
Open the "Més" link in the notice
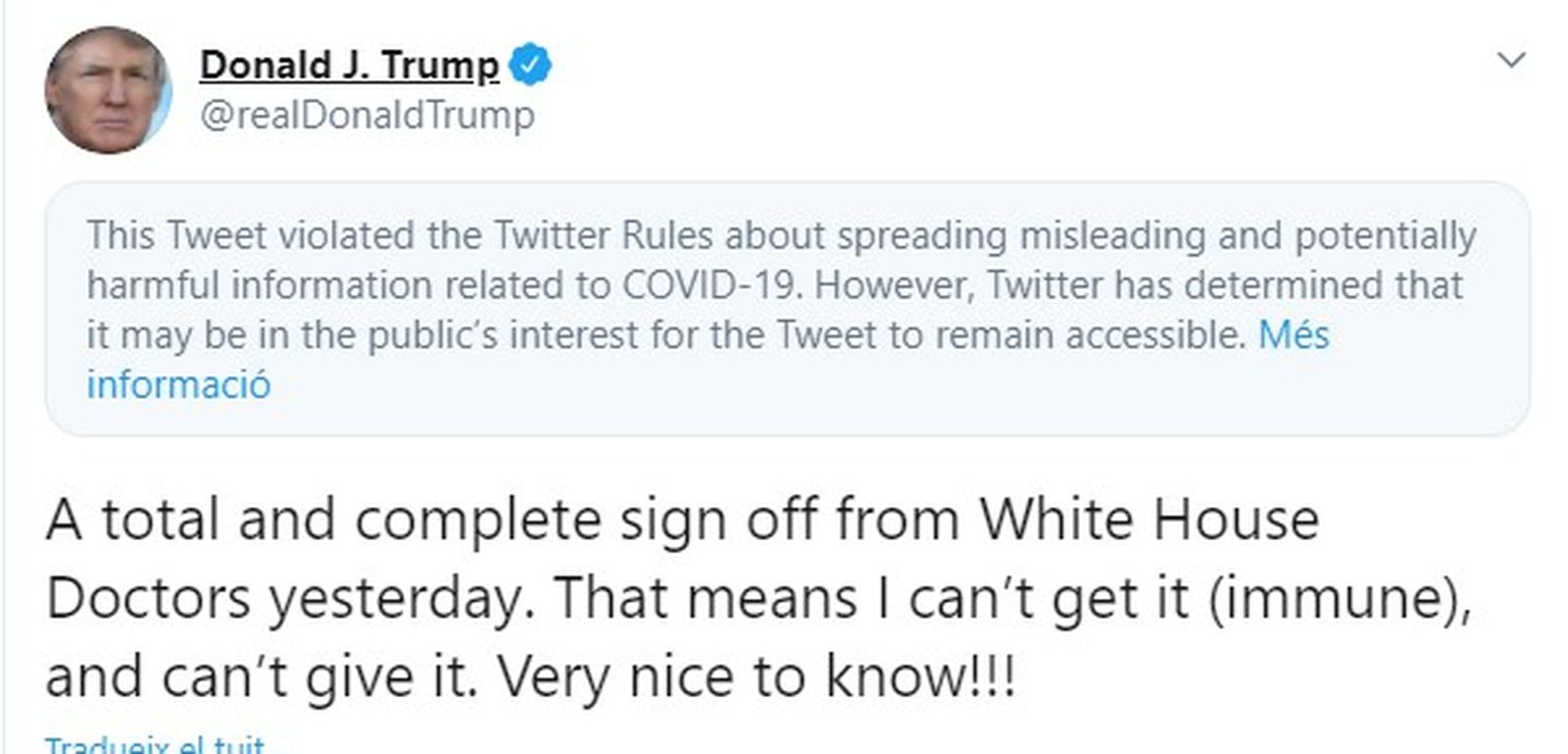1294,335
